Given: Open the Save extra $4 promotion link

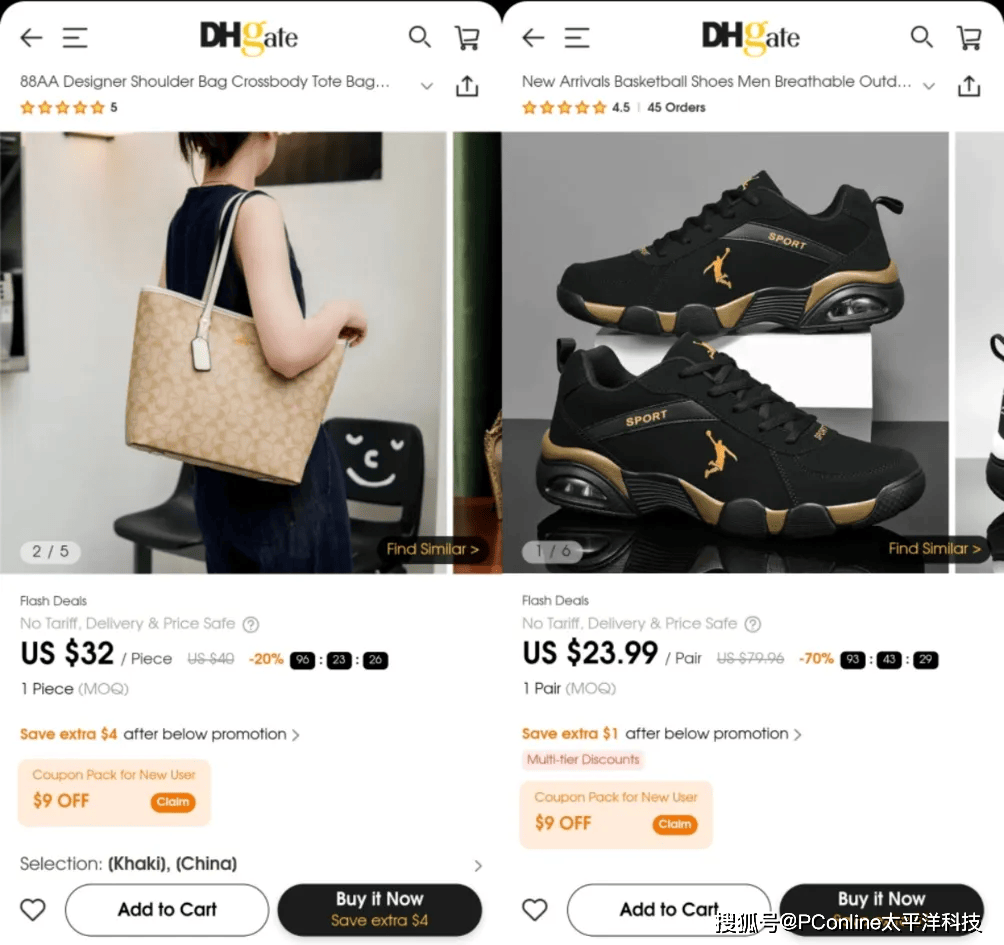Looking at the screenshot, I should click(160, 734).
